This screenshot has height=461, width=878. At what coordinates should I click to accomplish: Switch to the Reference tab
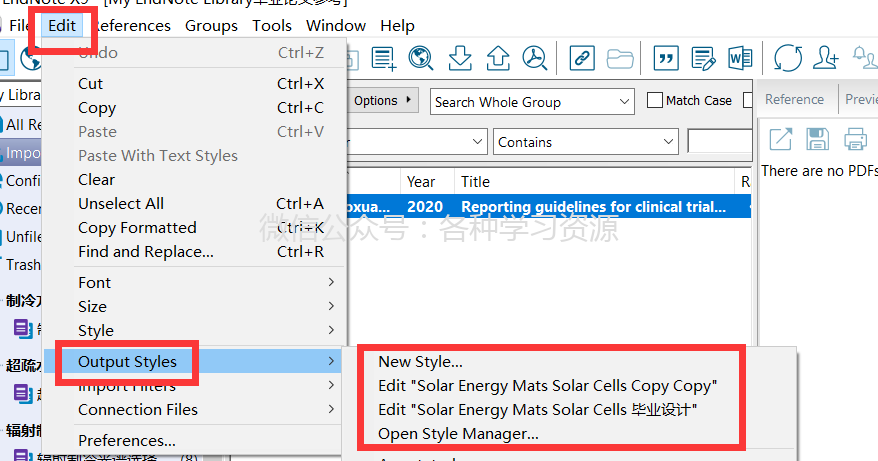794,100
